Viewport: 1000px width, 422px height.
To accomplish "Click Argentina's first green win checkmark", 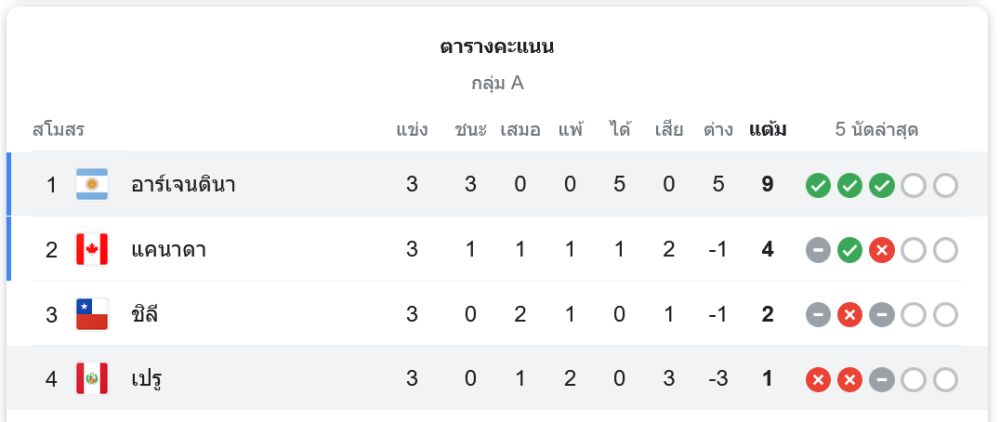I will pyautogui.click(x=818, y=185).
